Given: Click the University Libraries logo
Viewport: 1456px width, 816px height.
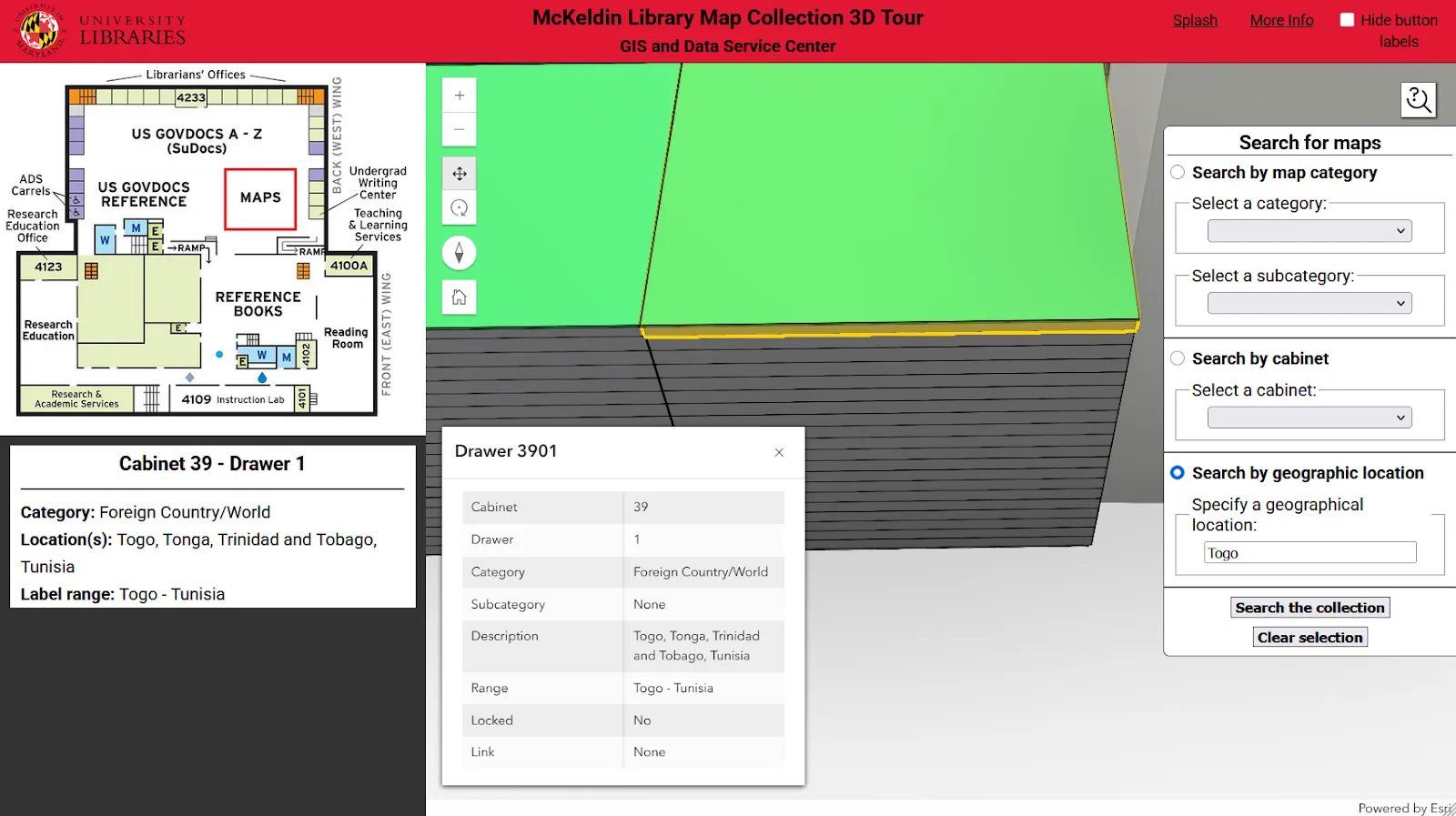Looking at the screenshot, I should click(100, 30).
